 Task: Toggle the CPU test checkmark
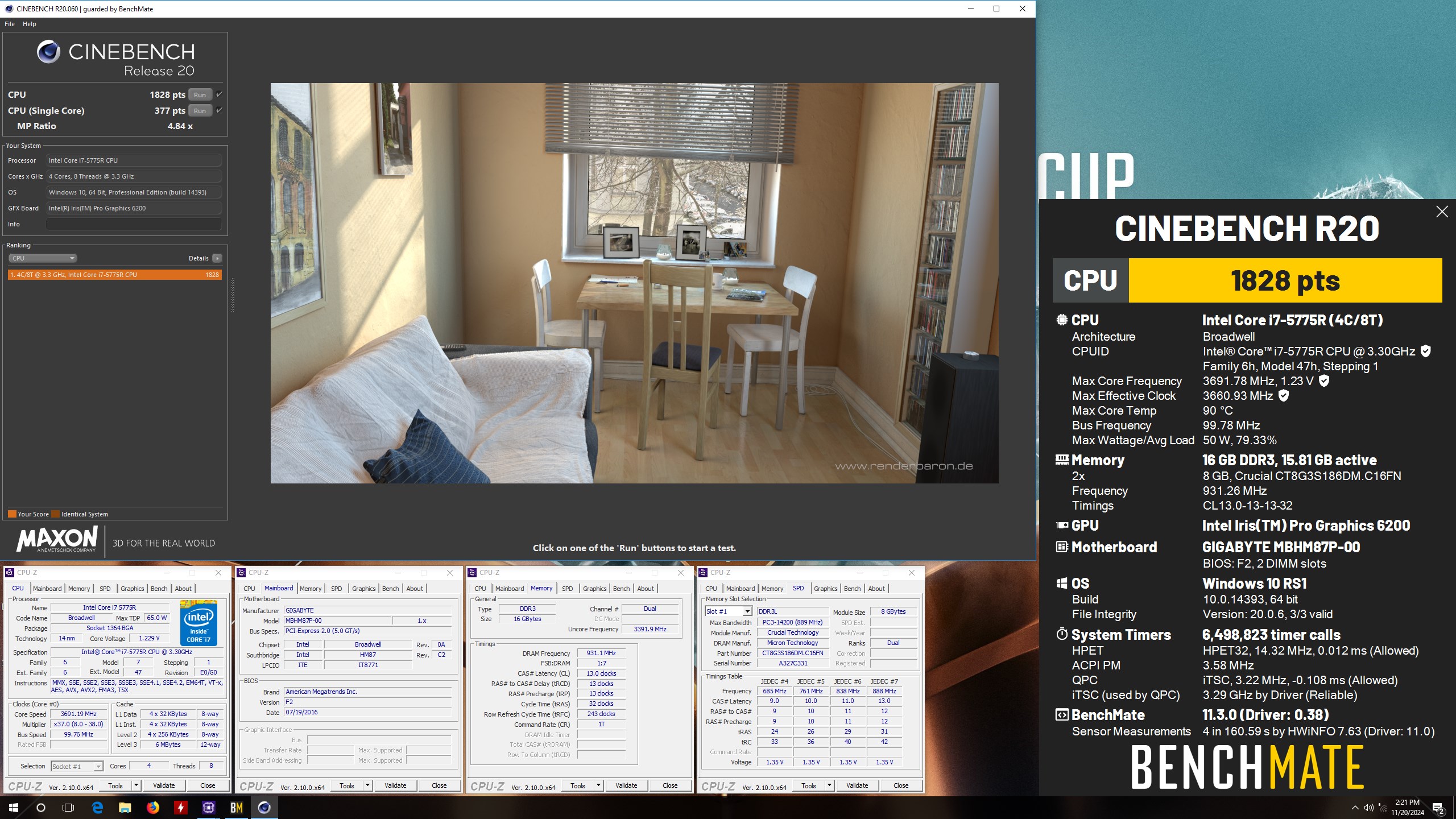click(219, 94)
